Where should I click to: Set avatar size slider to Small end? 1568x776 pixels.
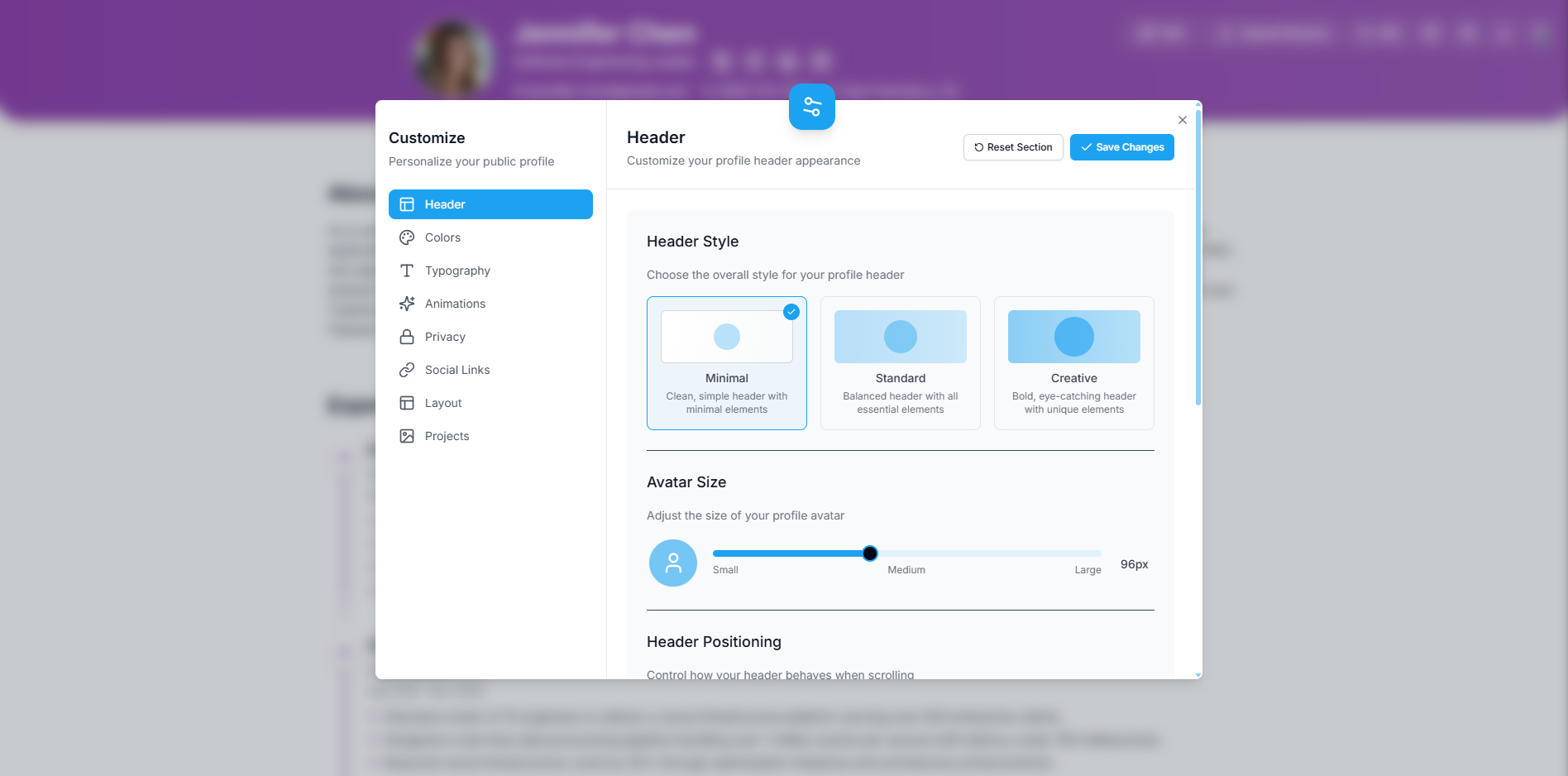715,553
